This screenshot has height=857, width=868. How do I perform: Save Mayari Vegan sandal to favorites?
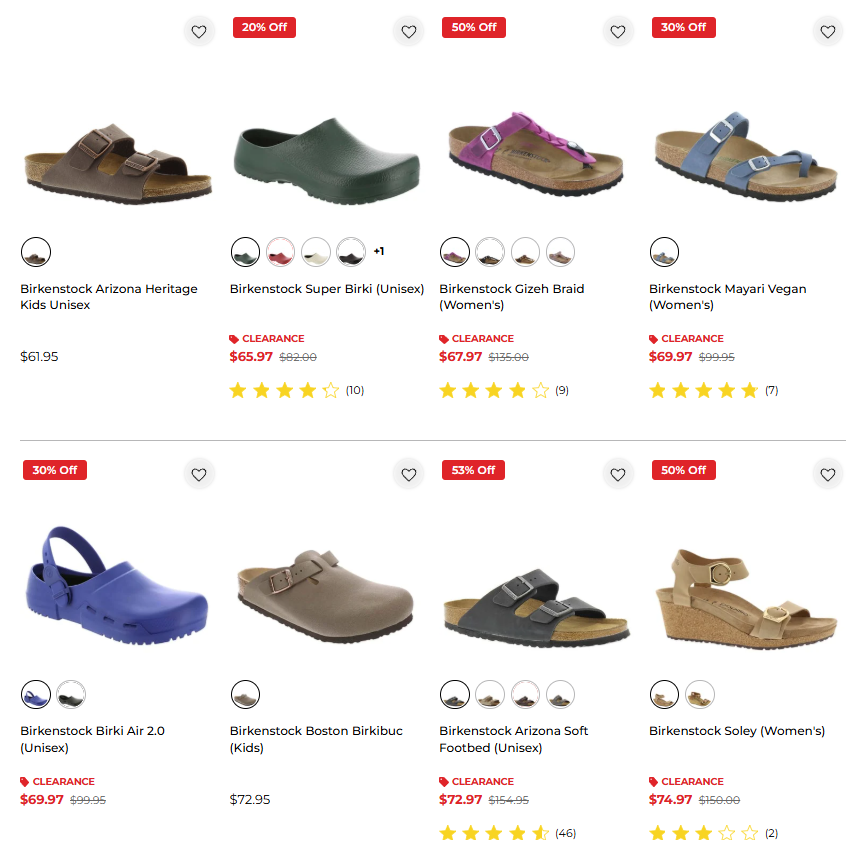click(827, 32)
